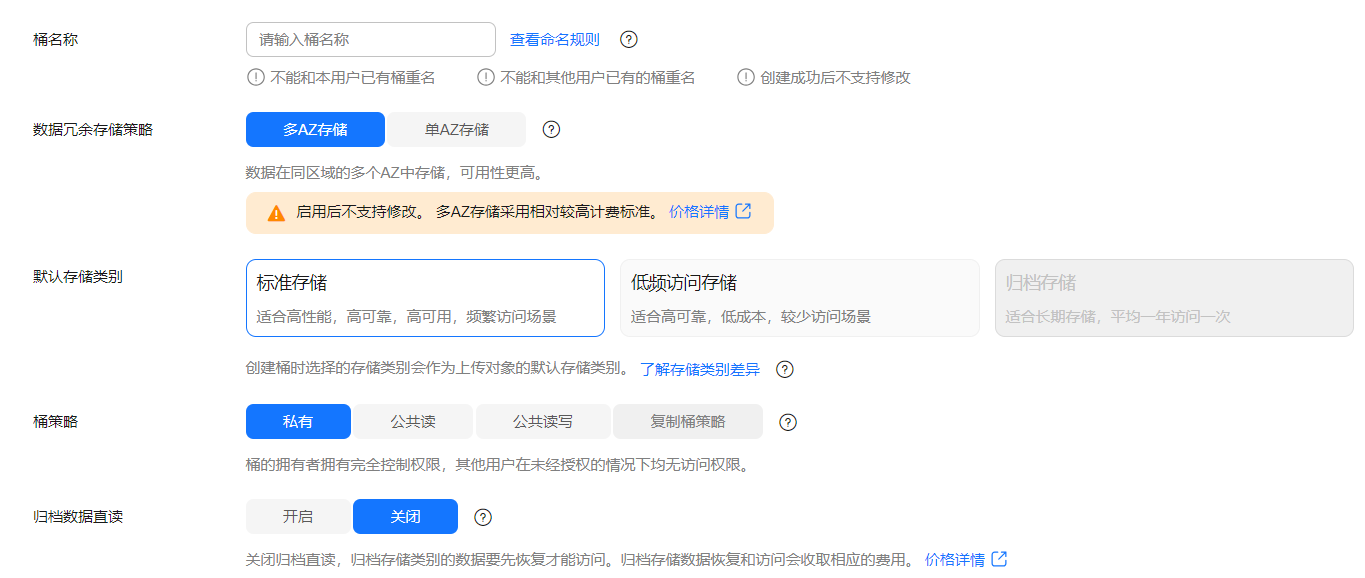The height and width of the screenshot is (578, 1365).
Task: Open 查看命名规则 link
Action: [x=555, y=40]
